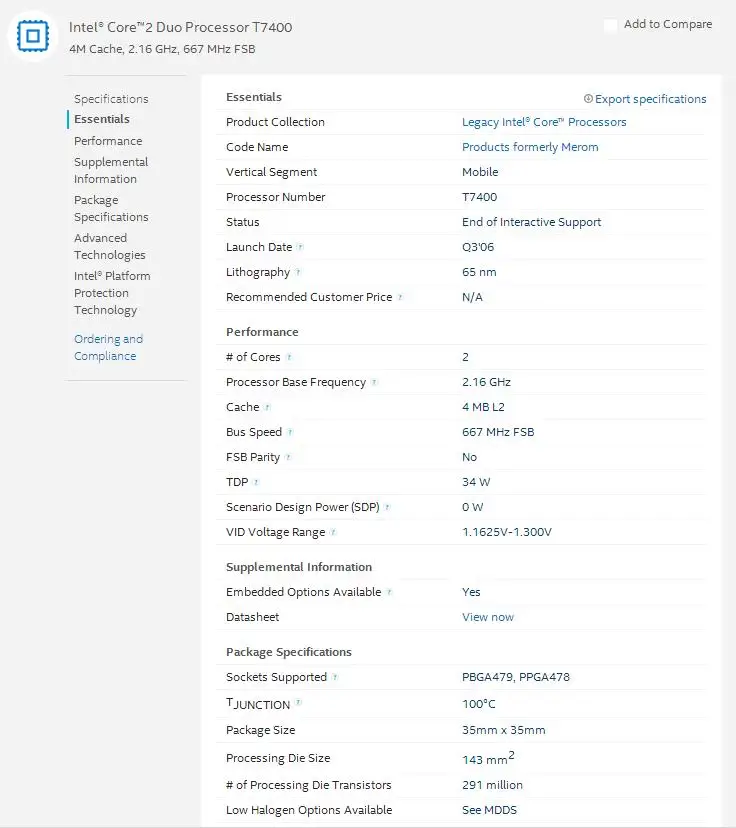Viewport: 736px width, 828px height.
Task: Click the Export specifications download icon
Action: (x=590, y=99)
